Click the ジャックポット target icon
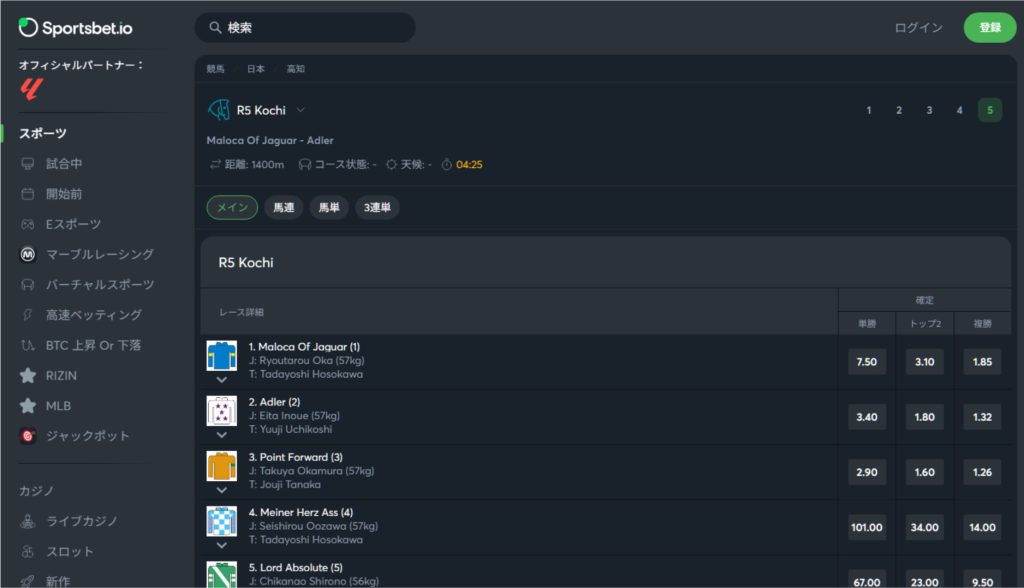1024x588 pixels. click(x=27, y=436)
